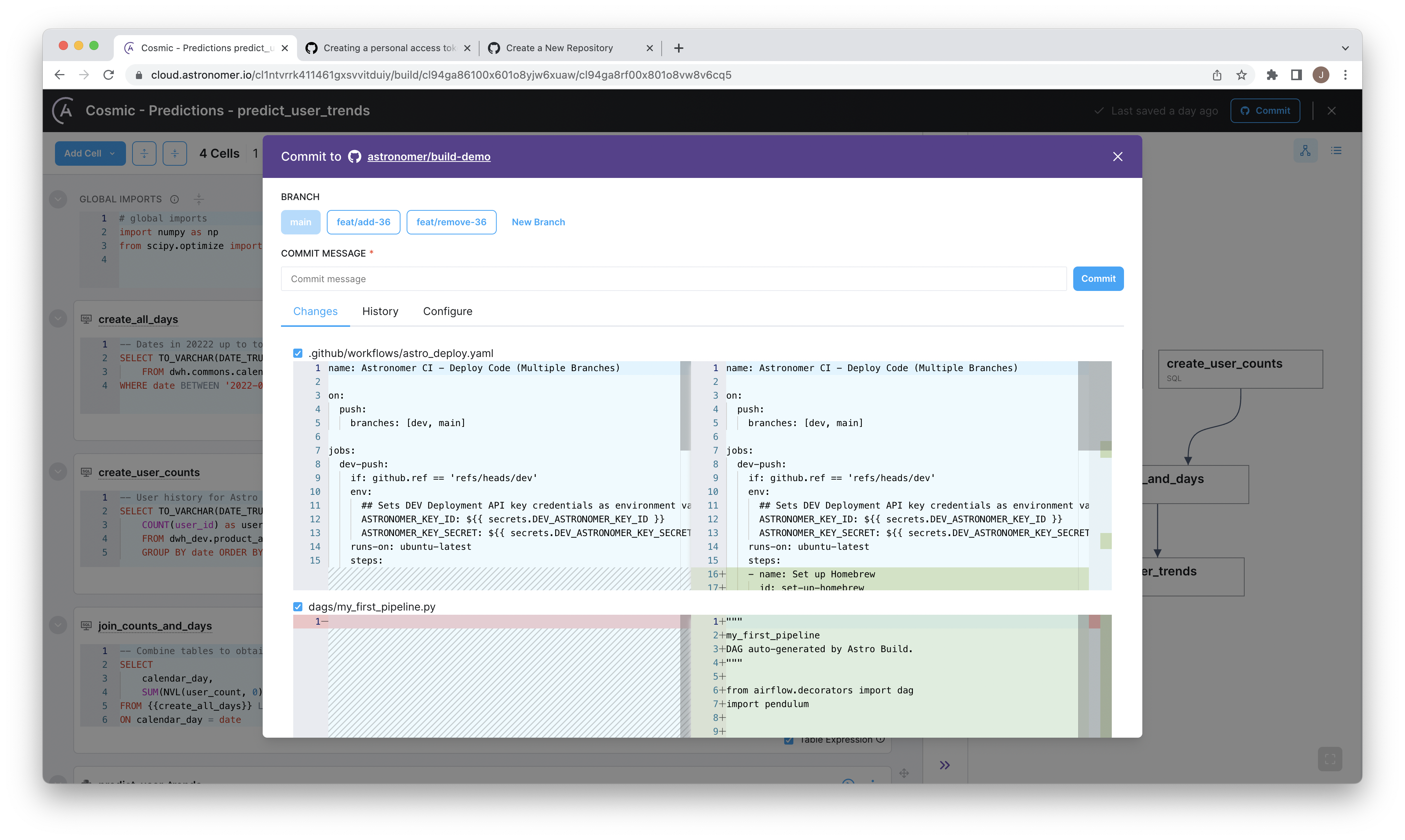Toggle the browser side panel icon
This screenshot has width=1405, height=840.
pyautogui.click(x=1296, y=75)
